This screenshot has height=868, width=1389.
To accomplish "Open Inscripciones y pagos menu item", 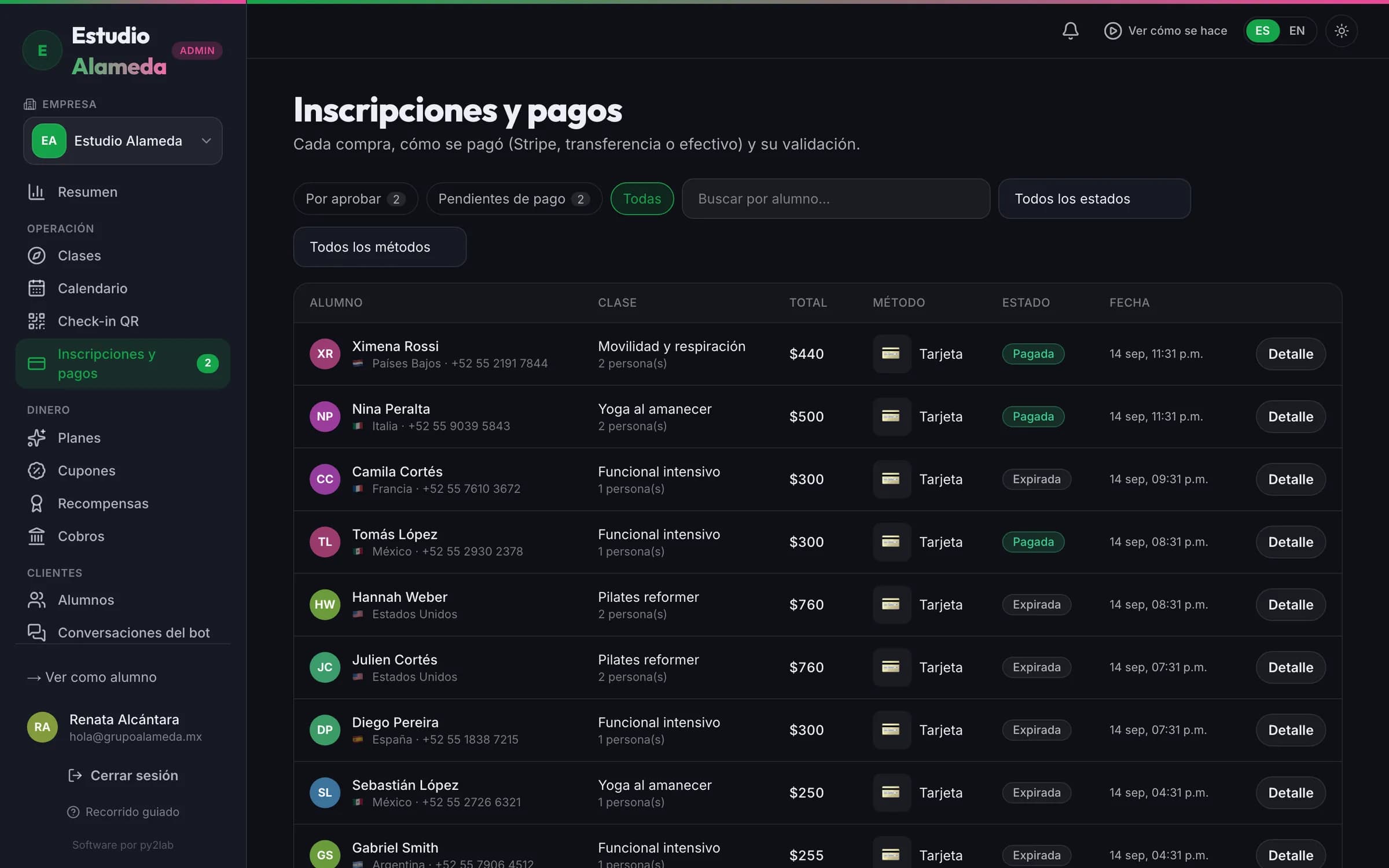I will point(123,363).
